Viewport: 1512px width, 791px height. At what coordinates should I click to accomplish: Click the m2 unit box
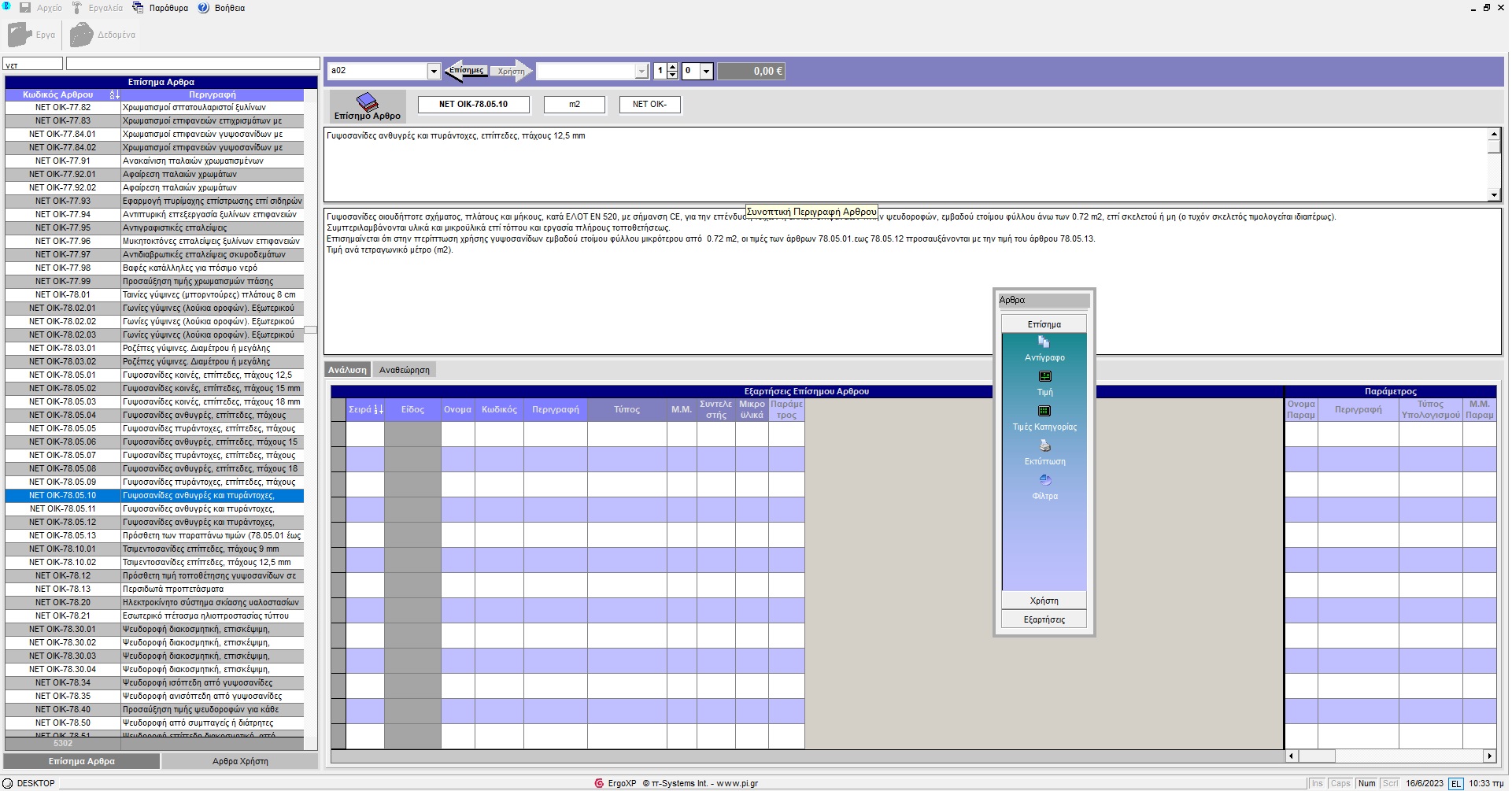pyautogui.click(x=575, y=104)
